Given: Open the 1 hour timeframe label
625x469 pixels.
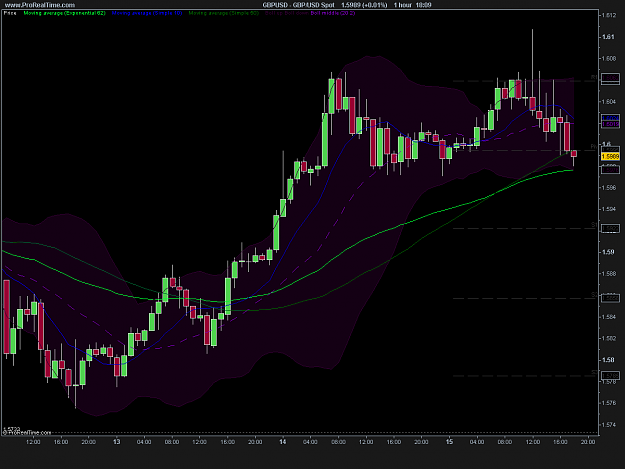Looking at the screenshot, I should coord(403,5).
